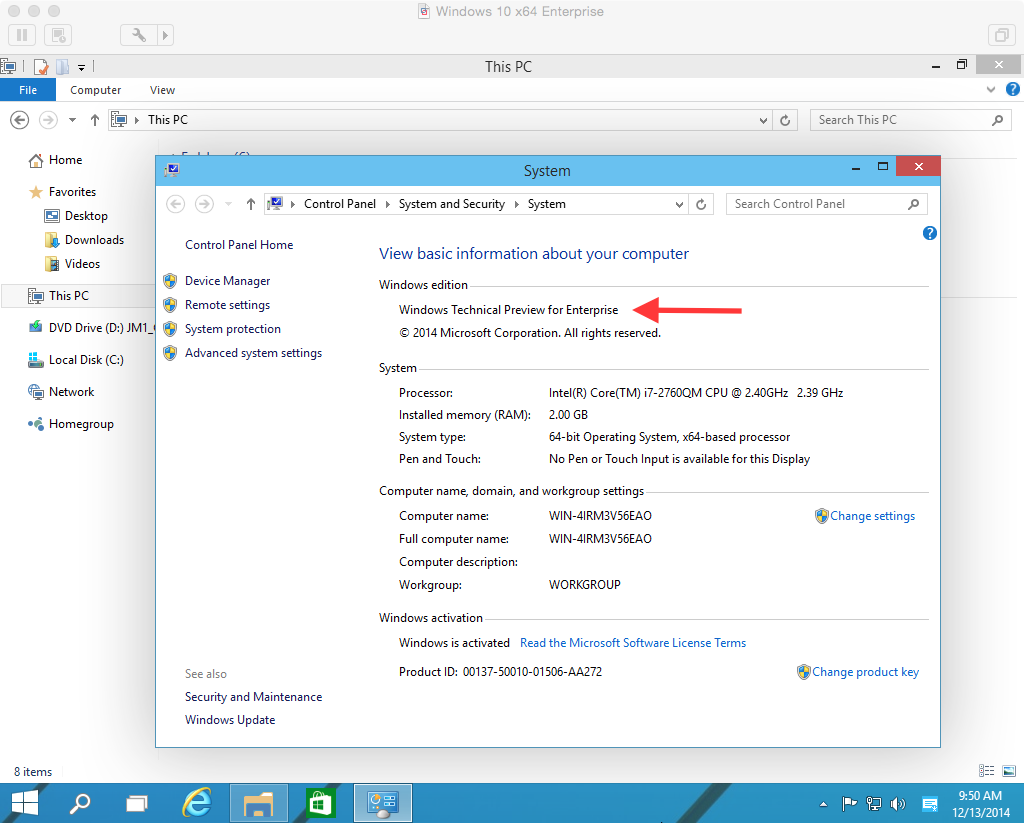Click Control Panel in the breadcrumb
The height and width of the screenshot is (823, 1024).
340,204
